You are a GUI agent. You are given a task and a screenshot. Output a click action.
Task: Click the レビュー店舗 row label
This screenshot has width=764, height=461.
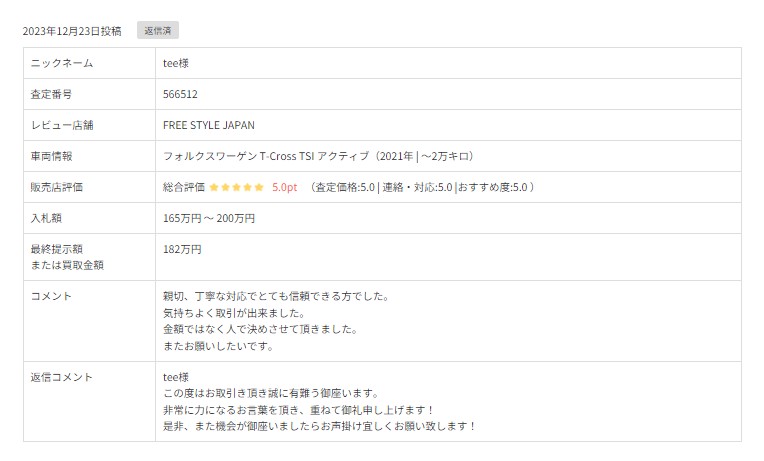pos(62,125)
